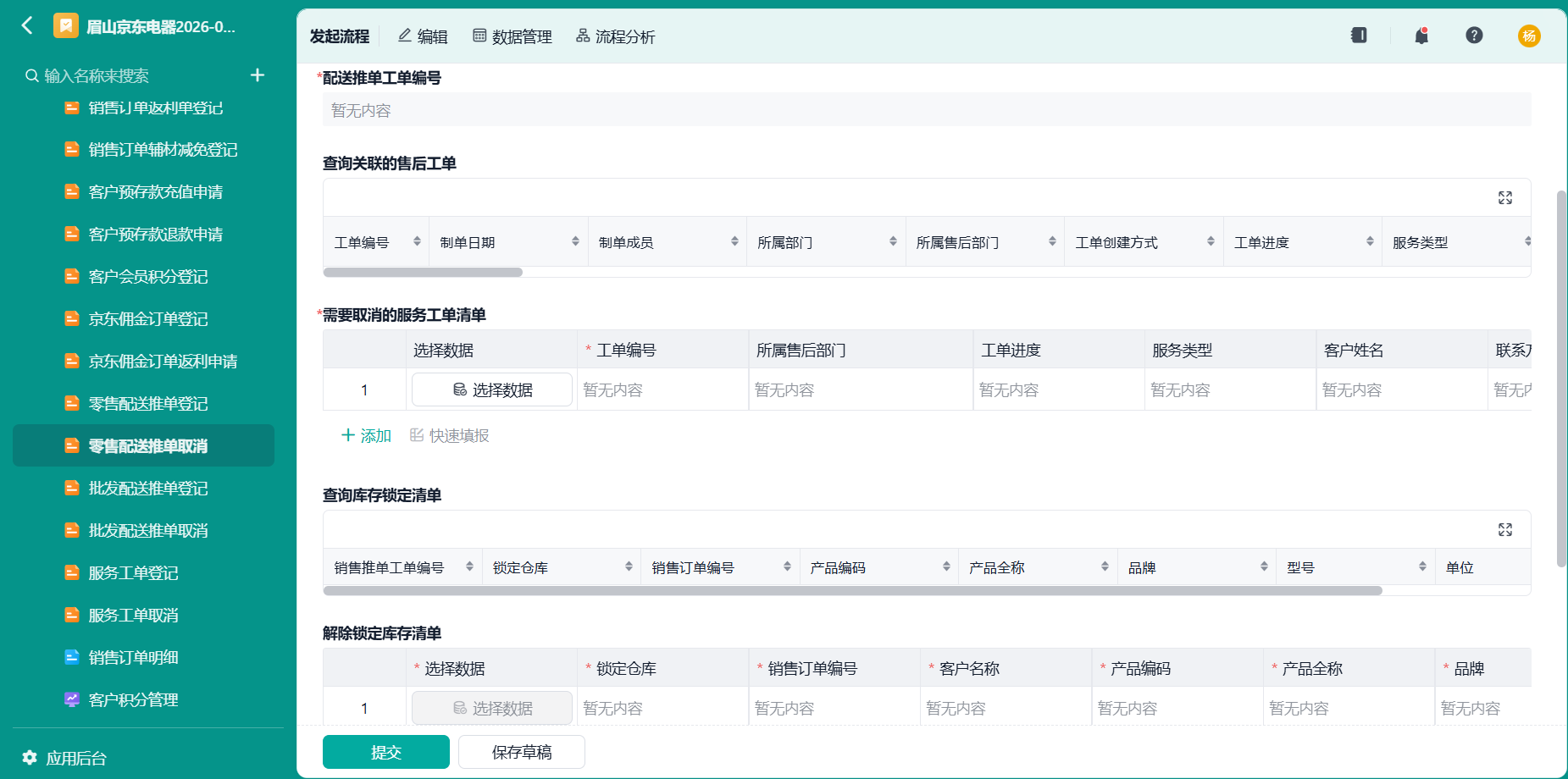Select 批发配送推单登记 in sidebar
This screenshot has width=1568, height=779.
[x=143, y=488]
